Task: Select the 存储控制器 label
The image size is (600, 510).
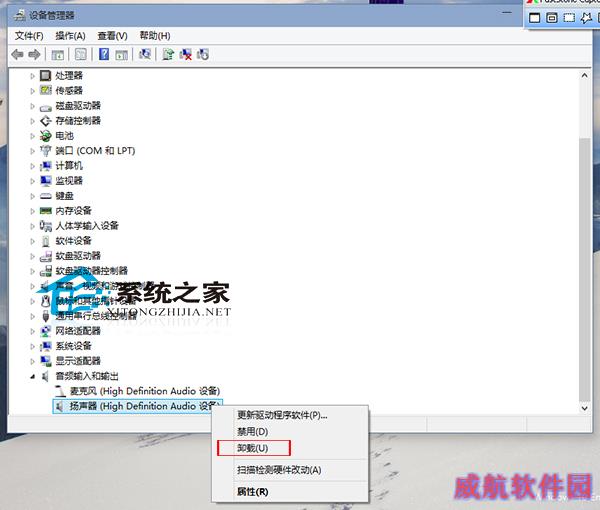Action: 78,121
